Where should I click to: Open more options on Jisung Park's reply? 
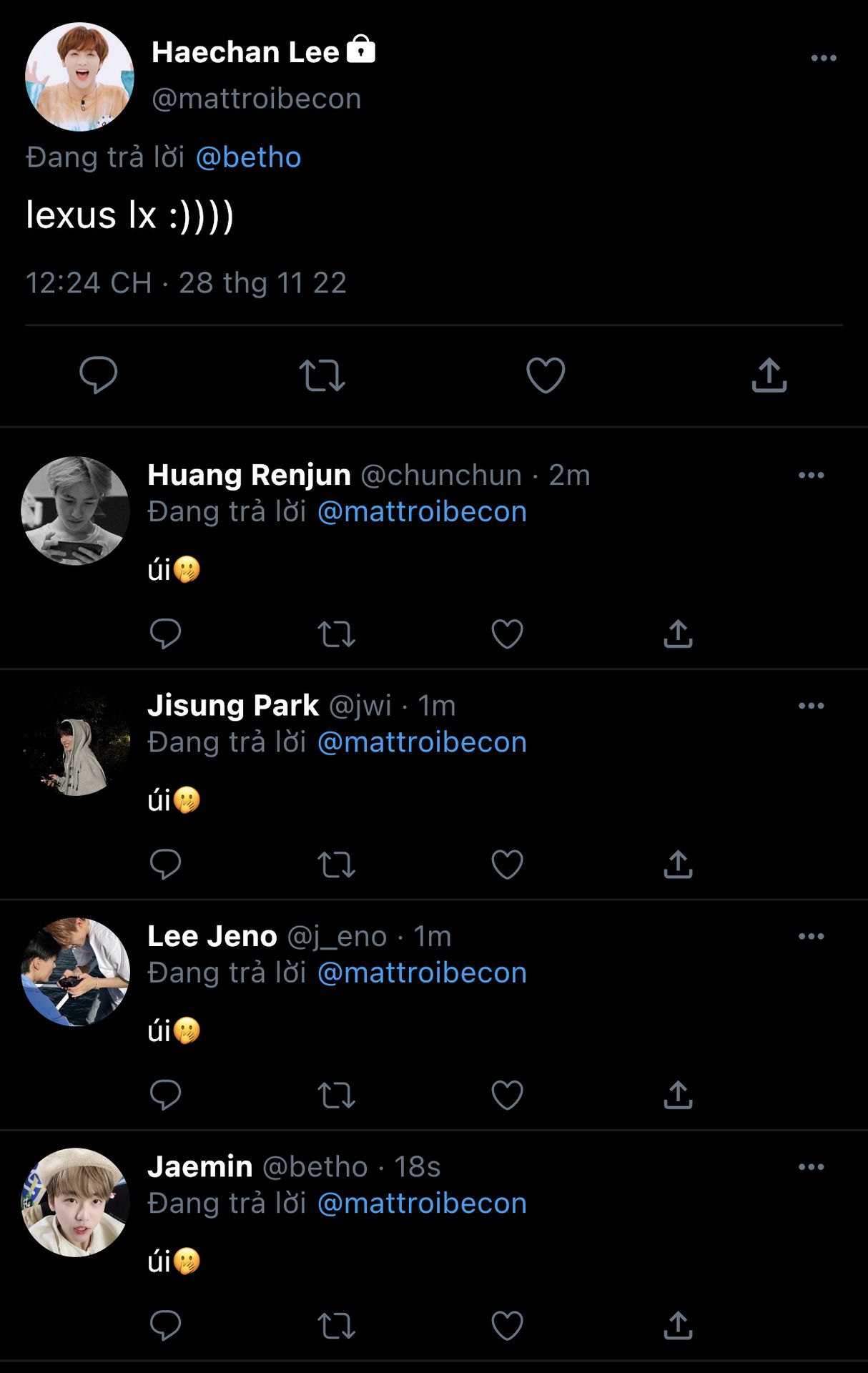[x=811, y=706]
